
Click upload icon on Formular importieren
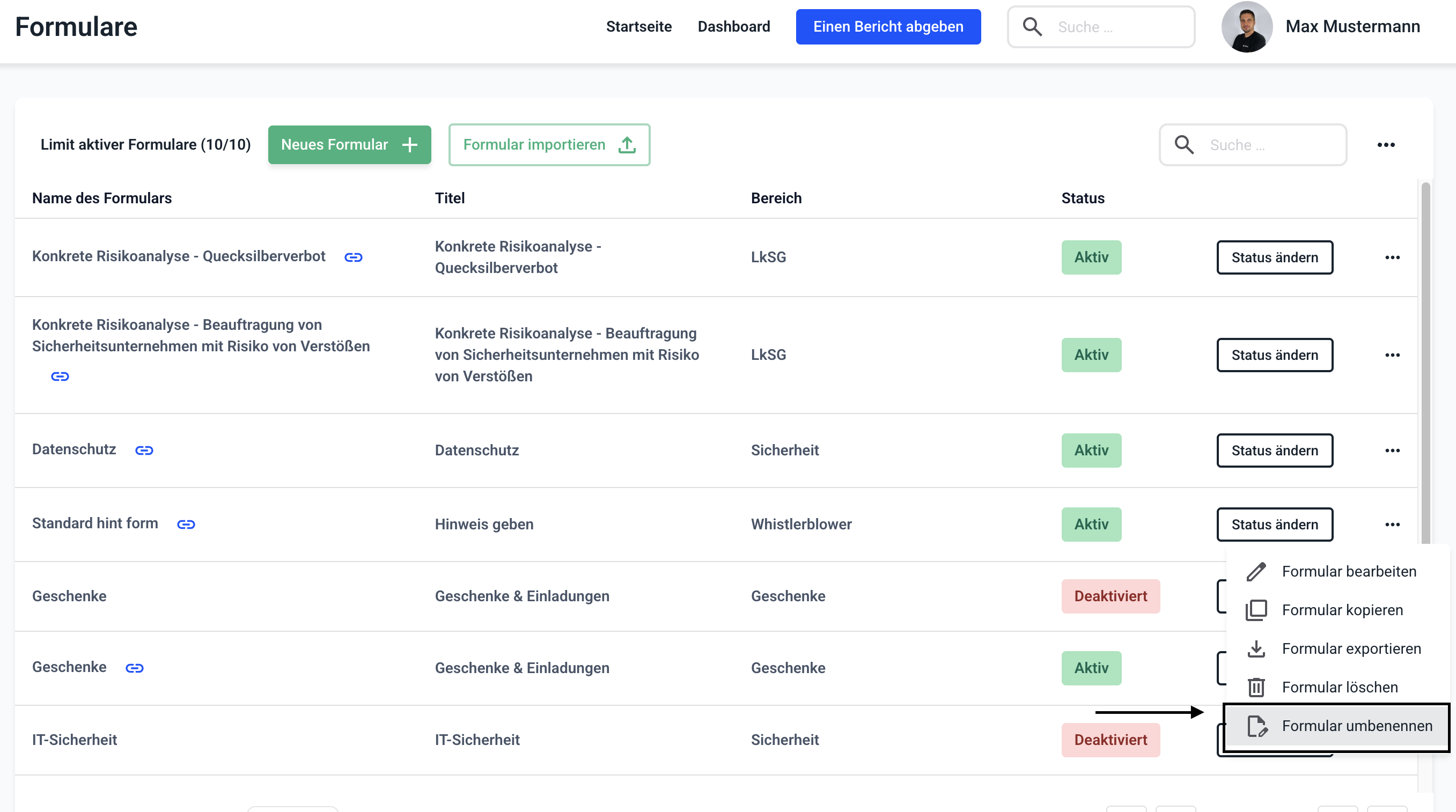(x=627, y=145)
